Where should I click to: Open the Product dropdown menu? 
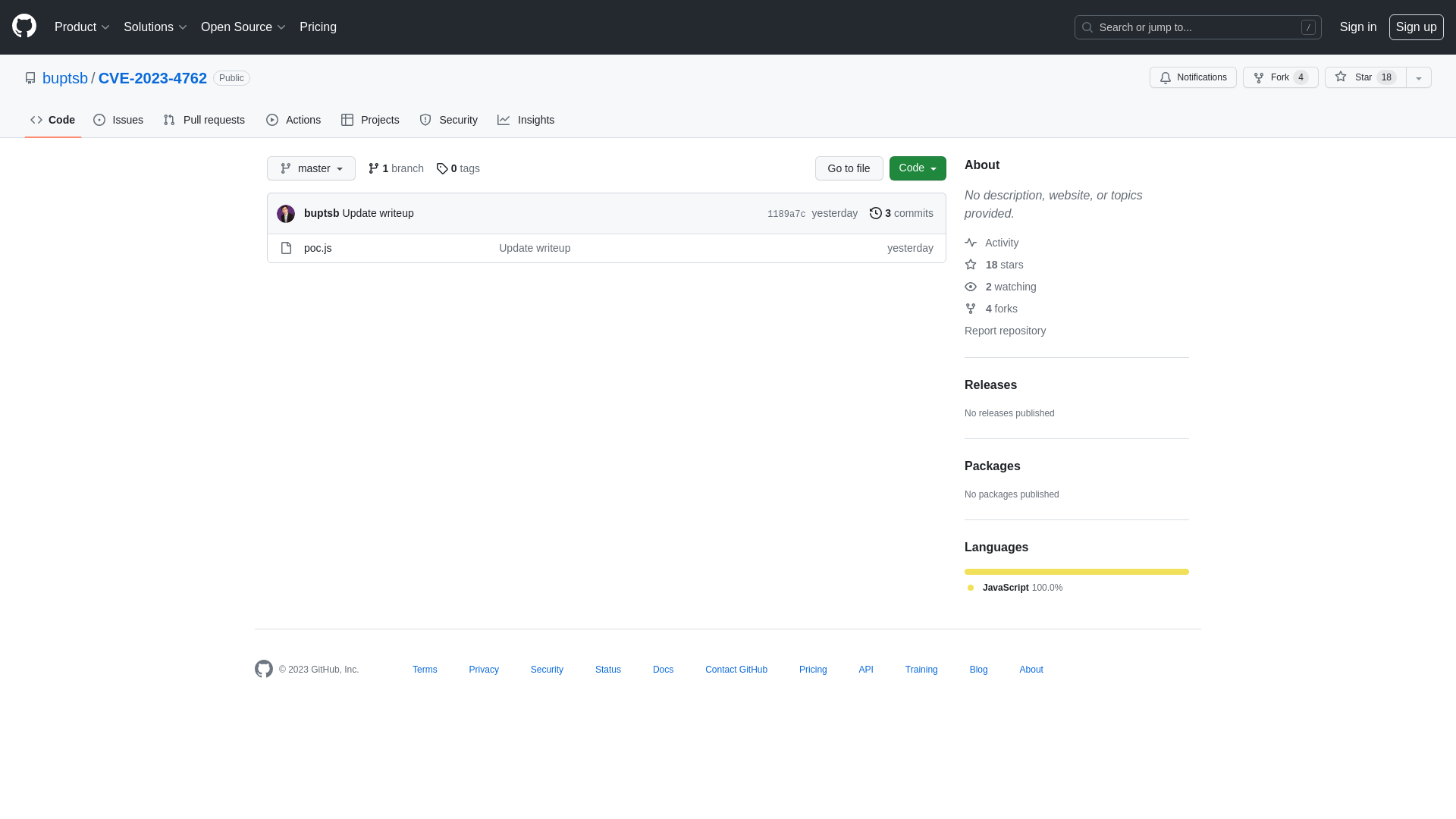click(82, 27)
